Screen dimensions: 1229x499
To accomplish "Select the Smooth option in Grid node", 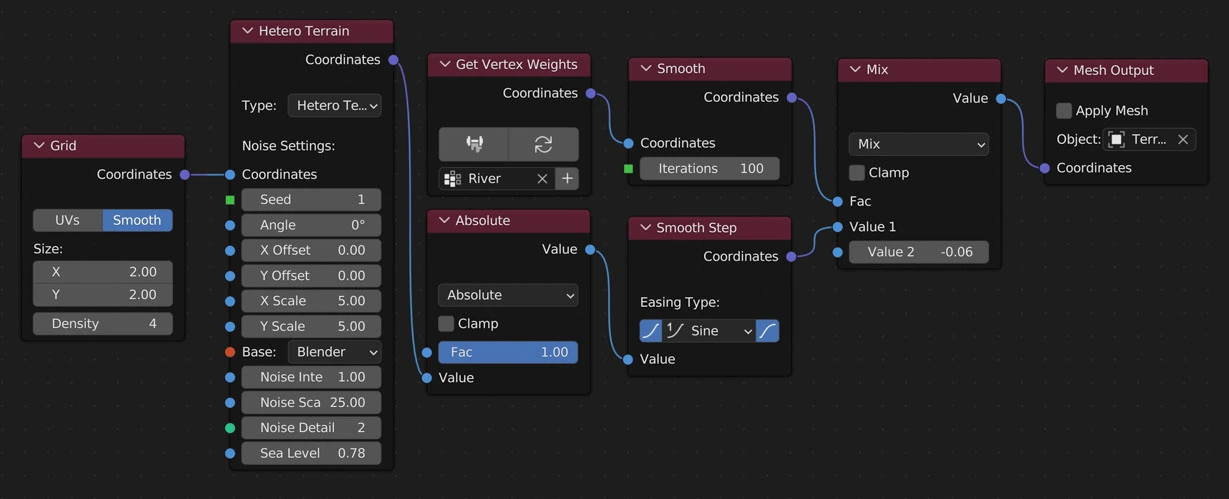I will click(x=137, y=220).
